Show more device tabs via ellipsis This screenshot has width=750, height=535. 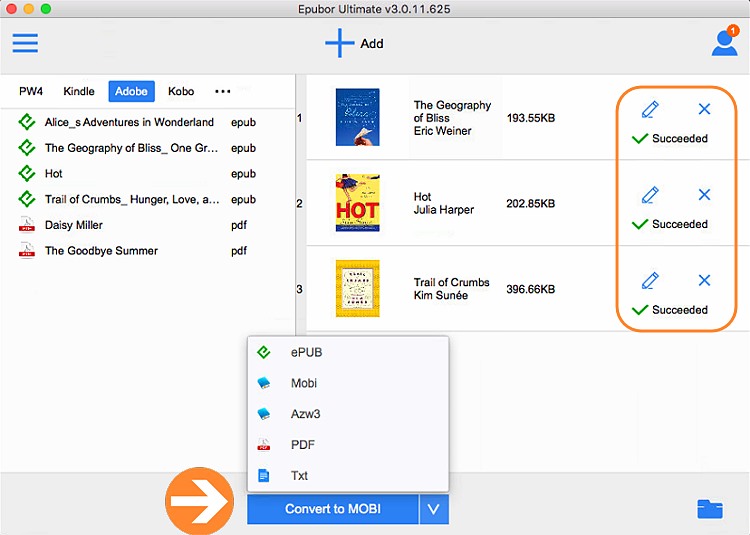[223, 91]
